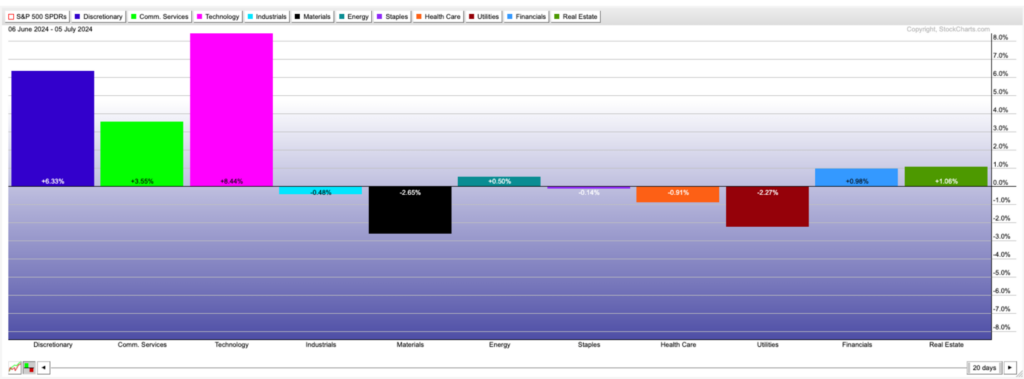
Task: Click the date range slider track
Action: pos(508,368)
